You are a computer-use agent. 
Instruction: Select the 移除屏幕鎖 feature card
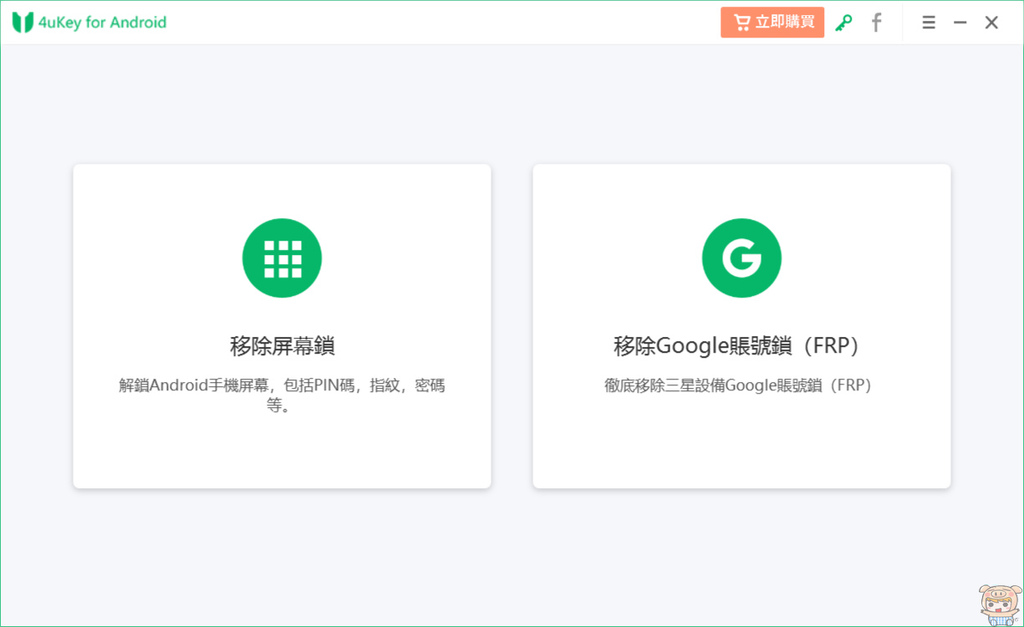click(x=281, y=325)
